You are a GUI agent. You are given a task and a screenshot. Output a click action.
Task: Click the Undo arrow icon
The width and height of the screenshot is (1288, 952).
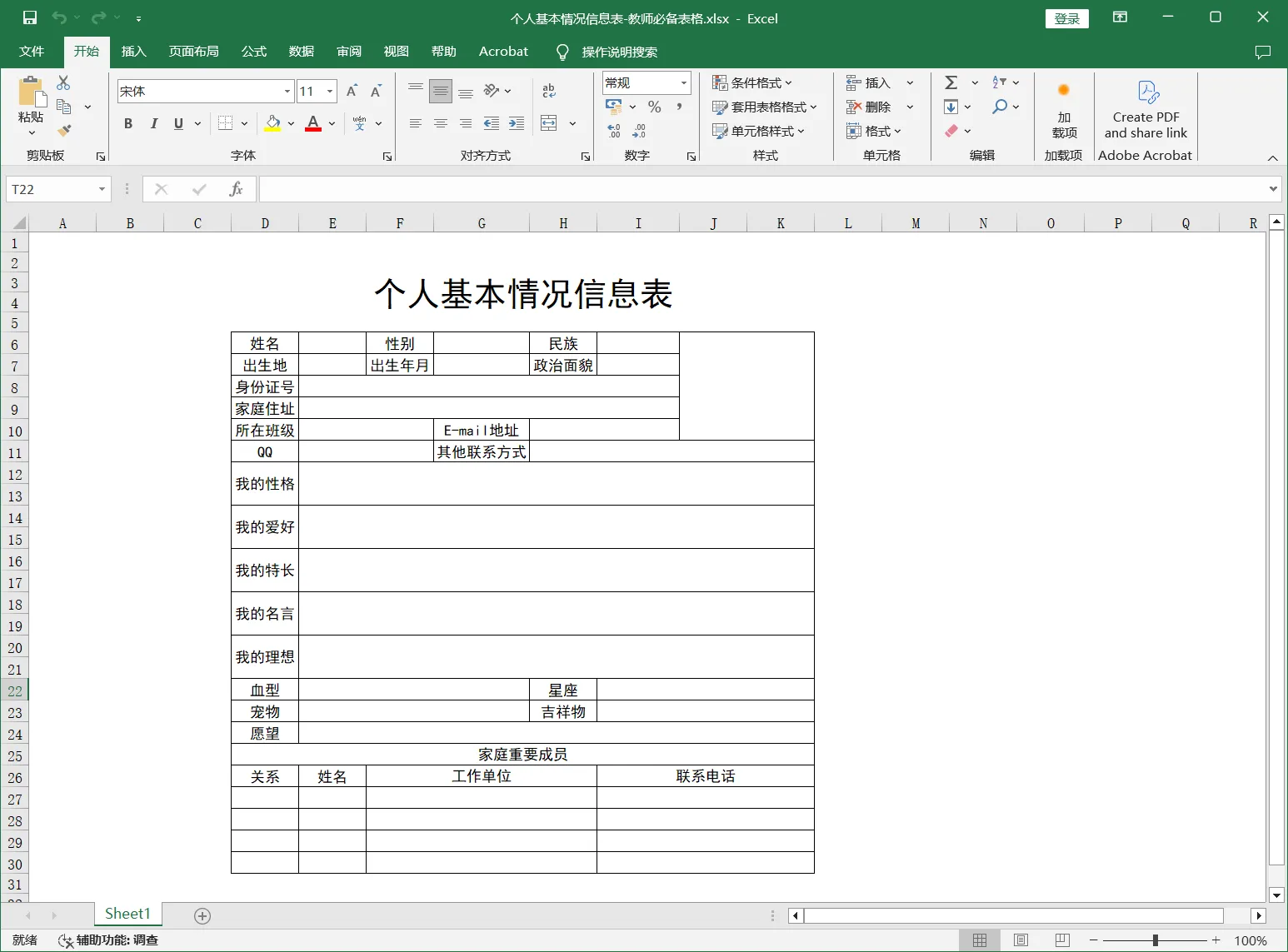(58, 17)
